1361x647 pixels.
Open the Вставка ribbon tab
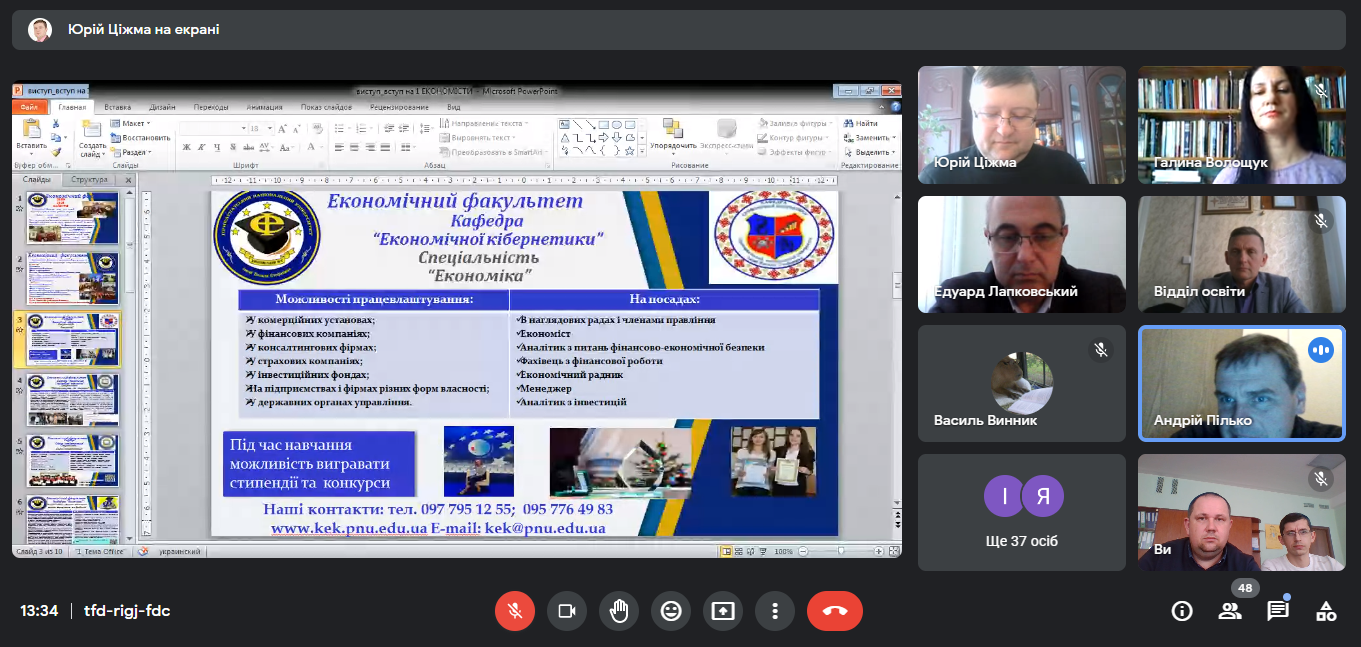(118, 107)
